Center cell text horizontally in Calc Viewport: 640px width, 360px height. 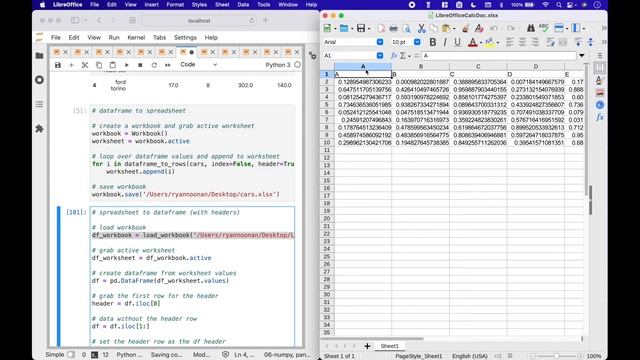click(522, 42)
